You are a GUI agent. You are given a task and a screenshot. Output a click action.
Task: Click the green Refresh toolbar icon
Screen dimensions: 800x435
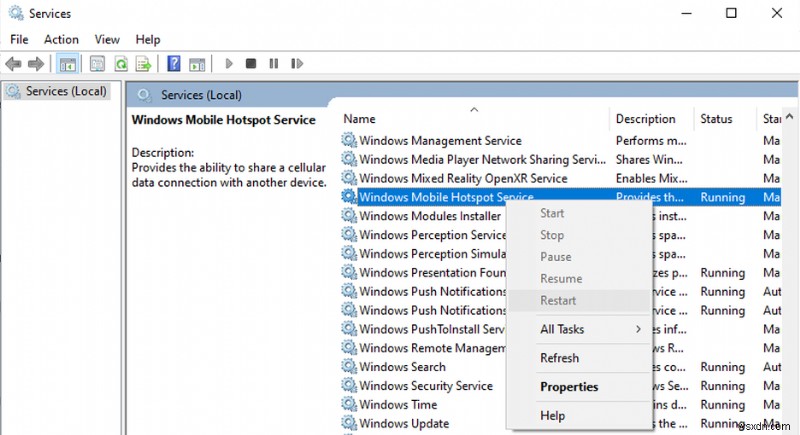coord(121,64)
